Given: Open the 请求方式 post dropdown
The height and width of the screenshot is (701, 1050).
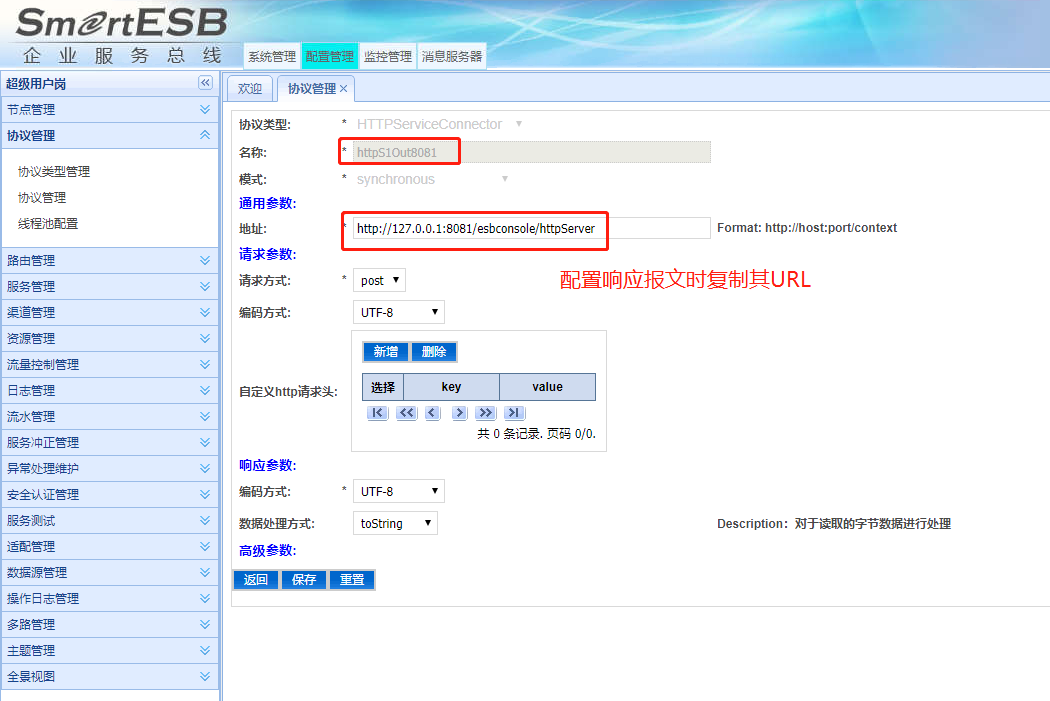Looking at the screenshot, I should click(x=379, y=280).
